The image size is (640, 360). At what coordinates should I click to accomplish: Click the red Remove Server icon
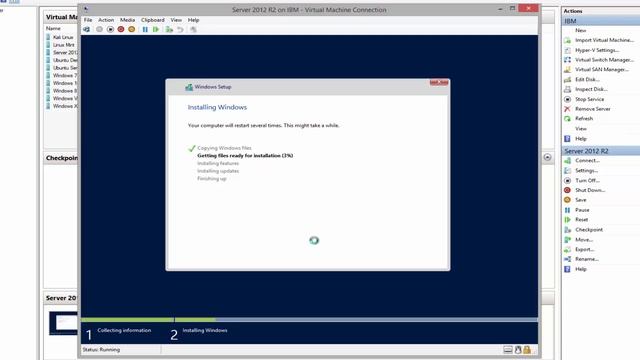coord(567,109)
